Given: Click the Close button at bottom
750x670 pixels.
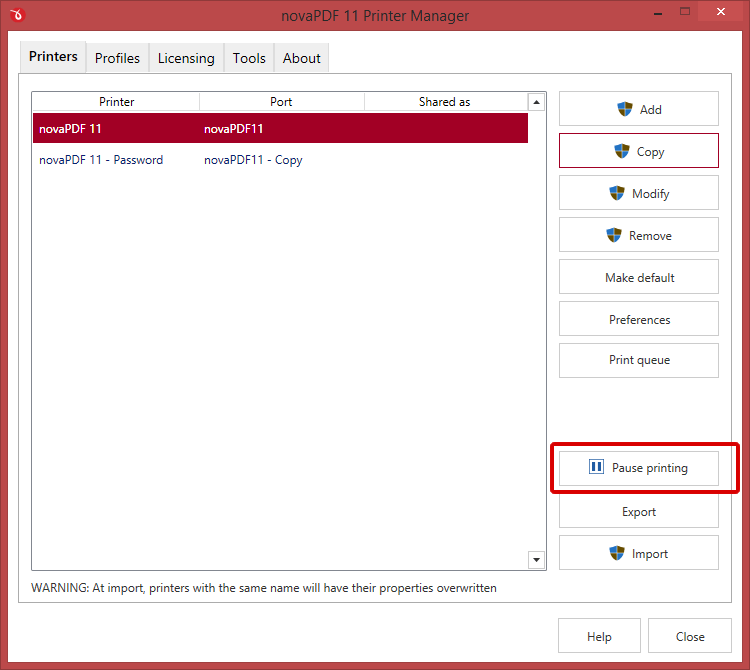Looking at the screenshot, I should (x=690, y=636).
